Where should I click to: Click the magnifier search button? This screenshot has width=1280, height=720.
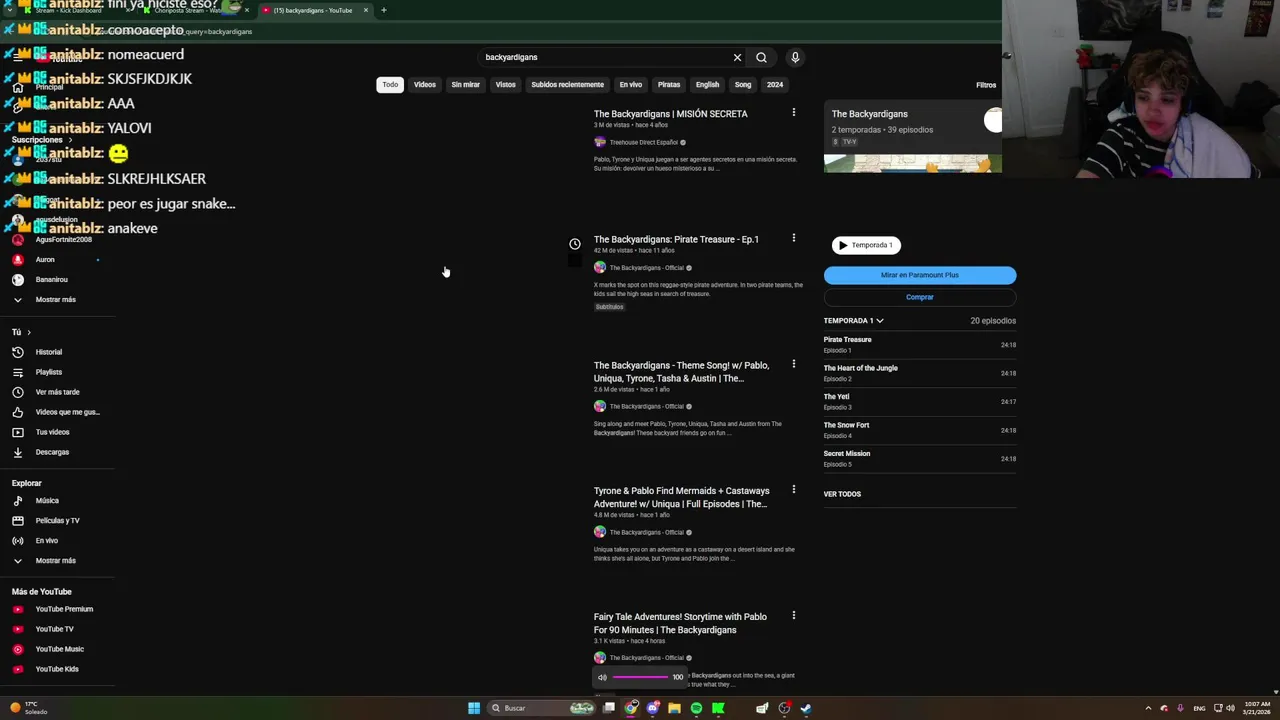(x=761, y=57)
